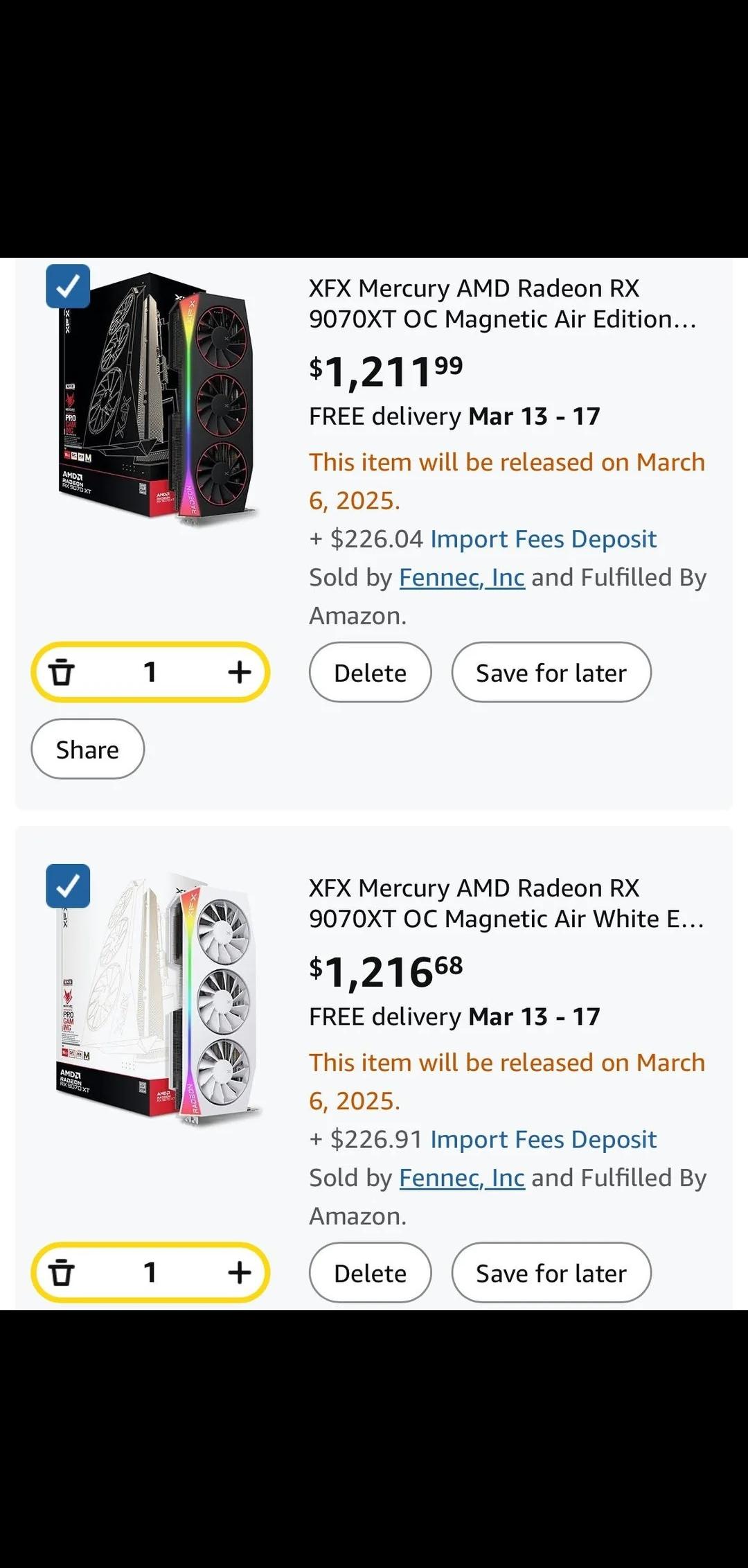The width and height of the screenshot is (748, 1568).
Task: Increase quantity of black 9070XT card
Action: 239,672
